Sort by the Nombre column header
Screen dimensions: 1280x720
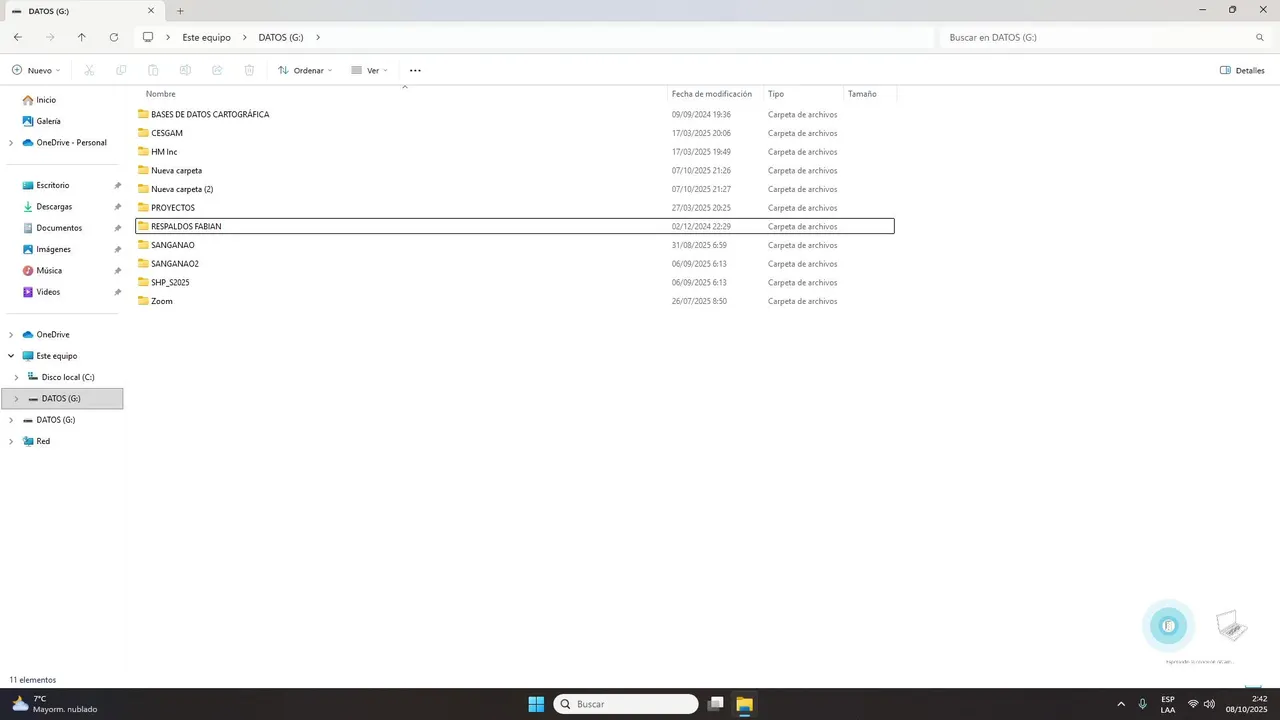tap(161, 94)
